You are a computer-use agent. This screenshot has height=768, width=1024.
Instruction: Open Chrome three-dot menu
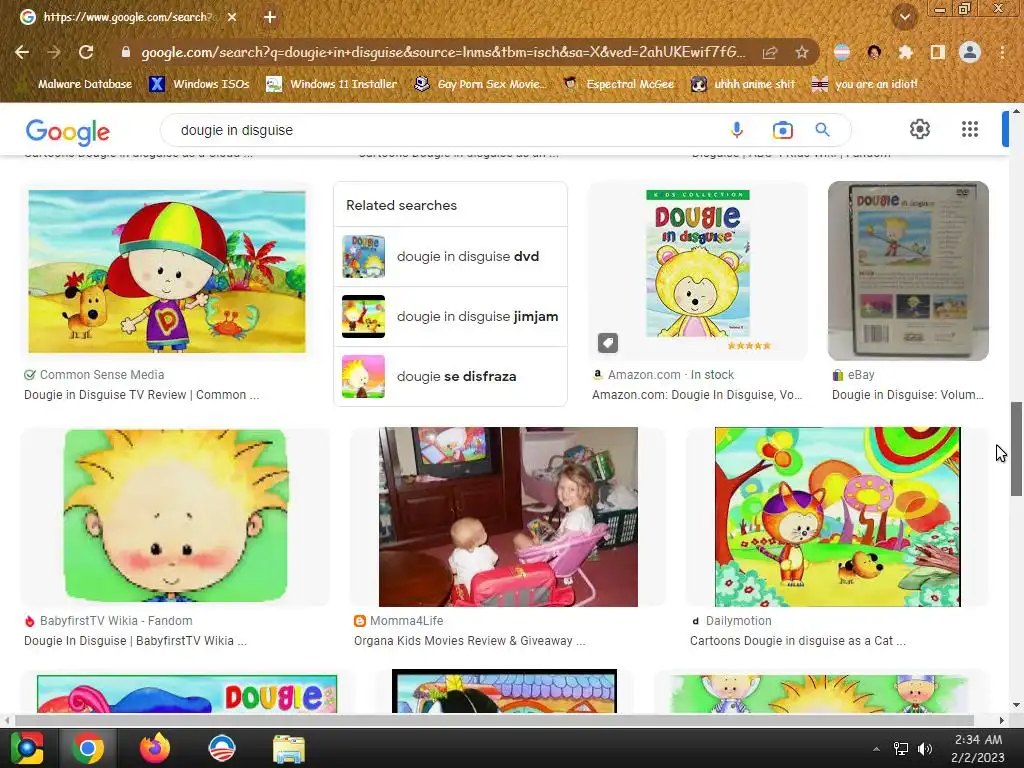click(1002, 52)
